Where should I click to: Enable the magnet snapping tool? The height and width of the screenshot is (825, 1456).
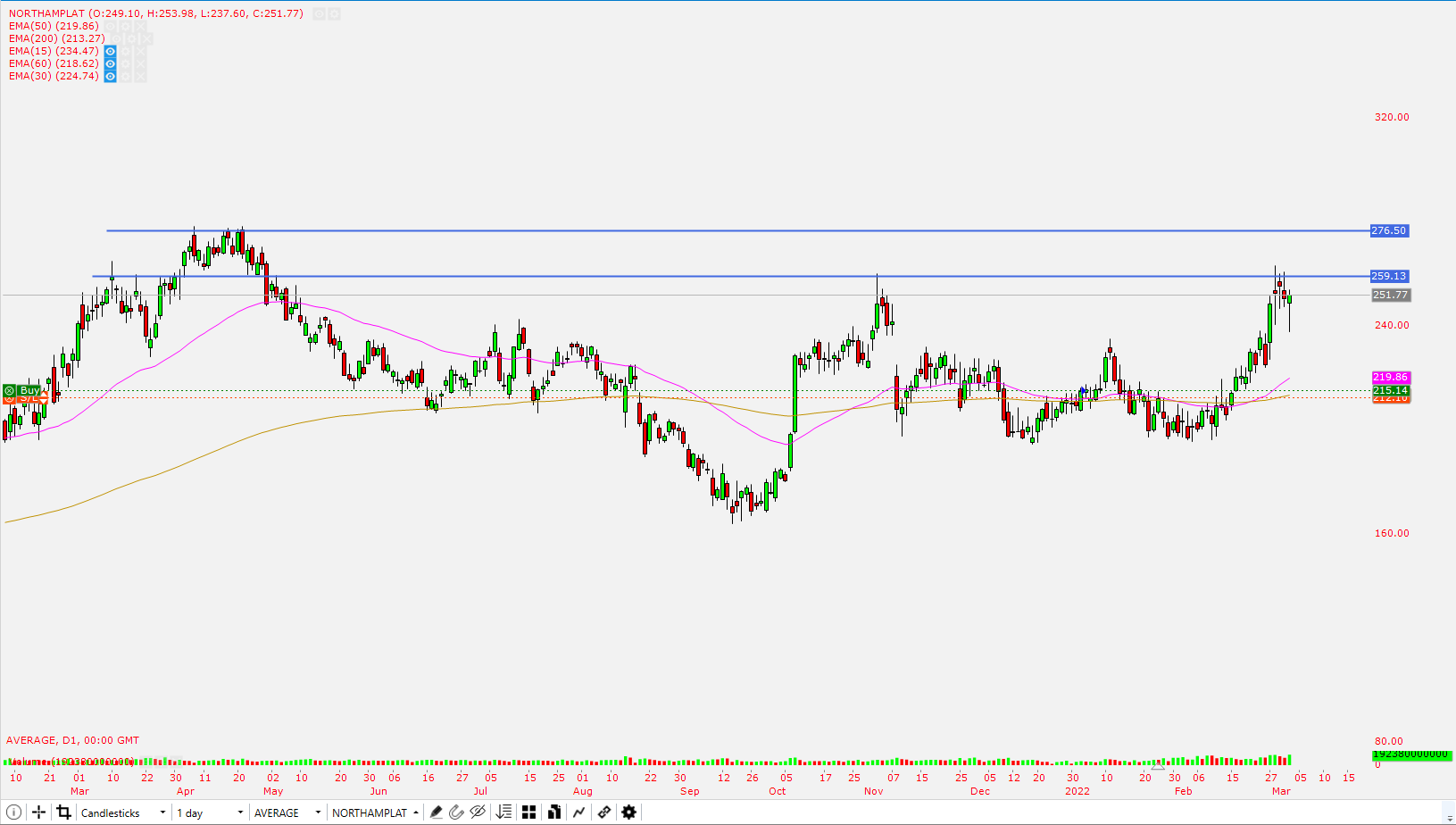click(x=457, y=812)
